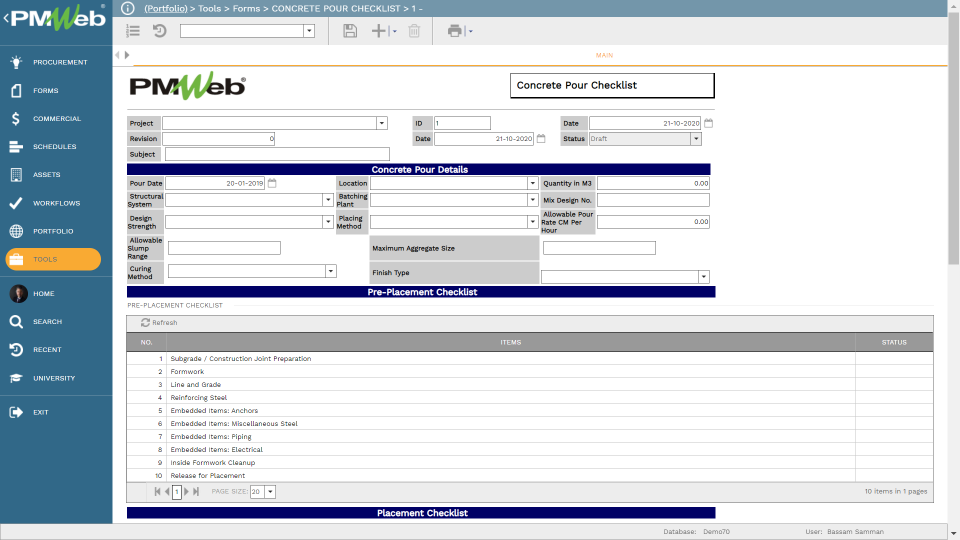
Task: Open calendar picker beside Pour Date
Action: pyautogui.click(x=272, y=183)
